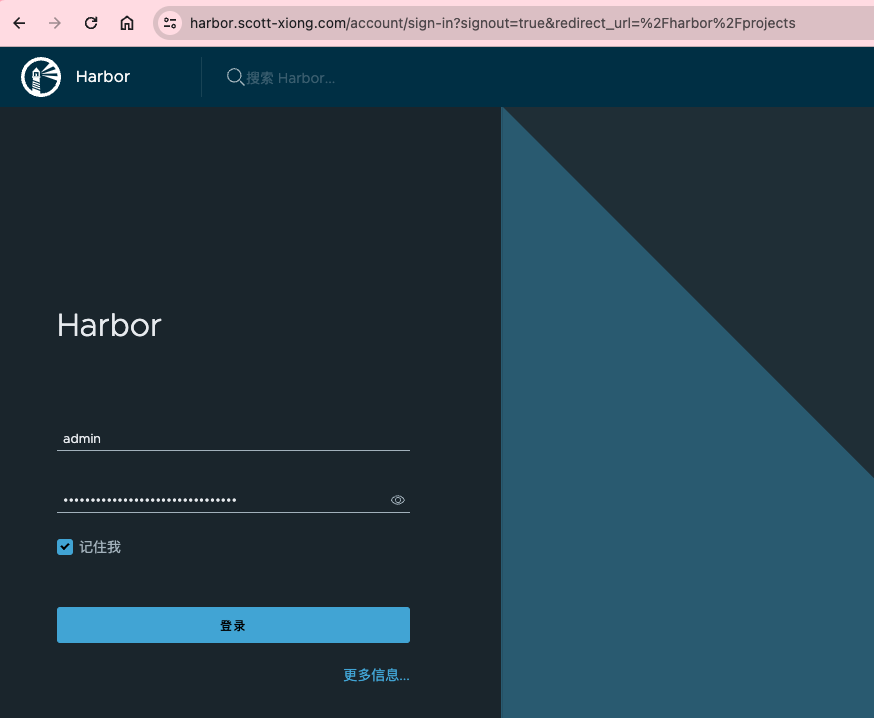Click the search magnifier icon
Image resolution: width=874 pixels, height=718 pixels.
tap(235, 77)
